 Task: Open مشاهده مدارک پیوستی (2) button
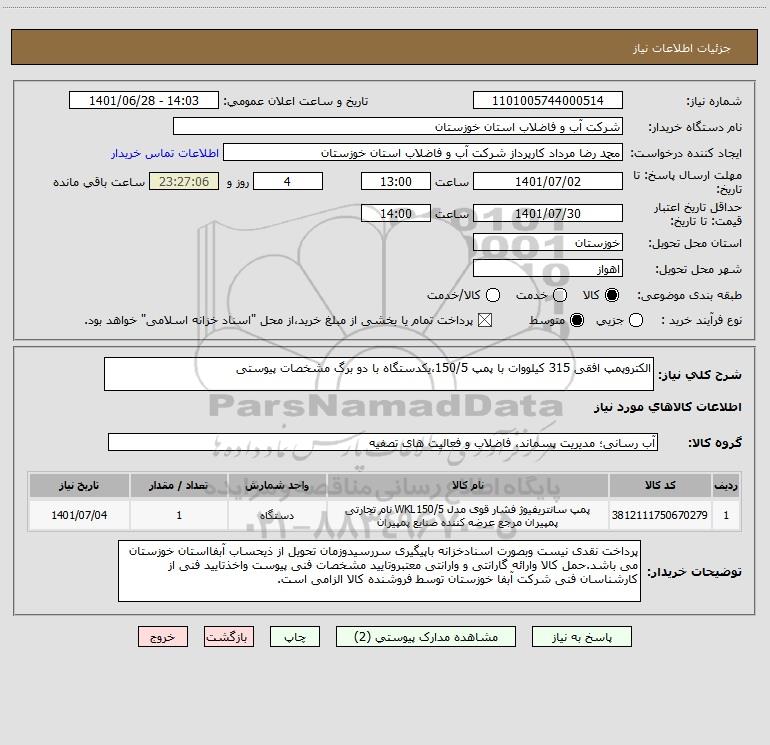point(426,637)
